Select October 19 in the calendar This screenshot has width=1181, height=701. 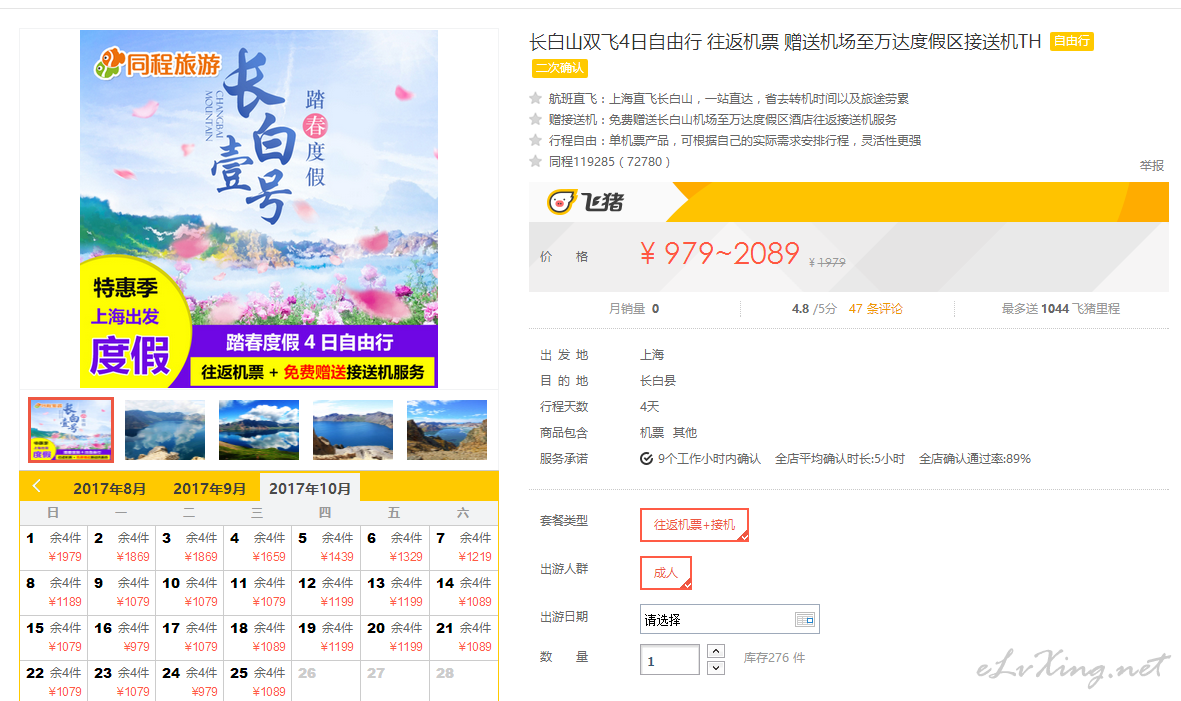click(x=326, y=638)
